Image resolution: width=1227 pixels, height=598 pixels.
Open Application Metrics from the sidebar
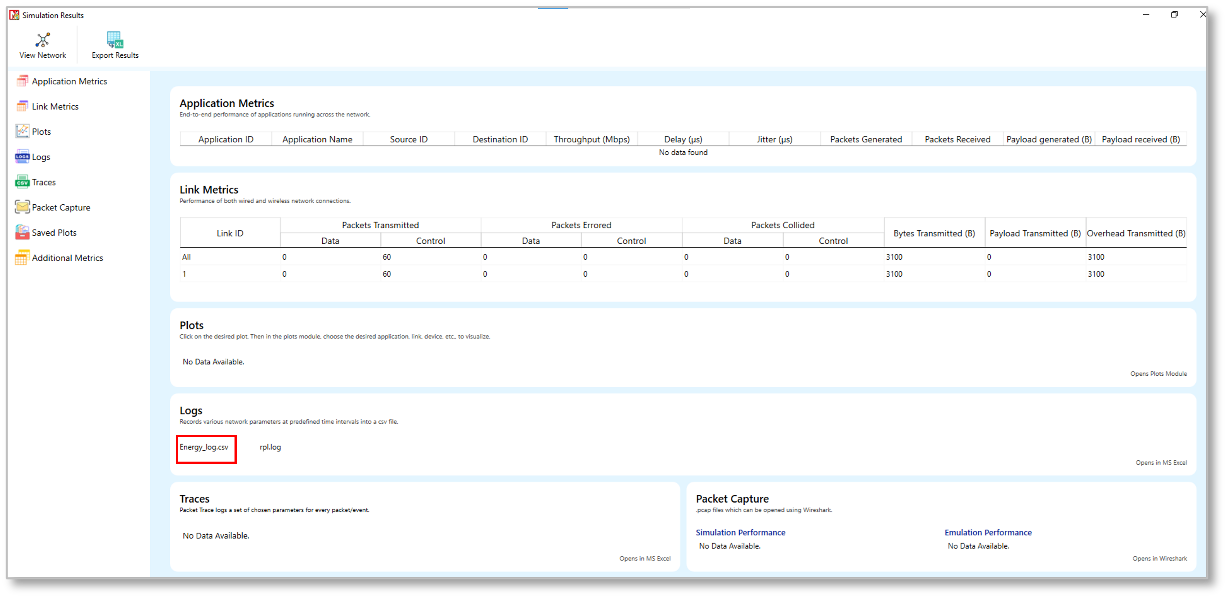(x=68, y=81)
